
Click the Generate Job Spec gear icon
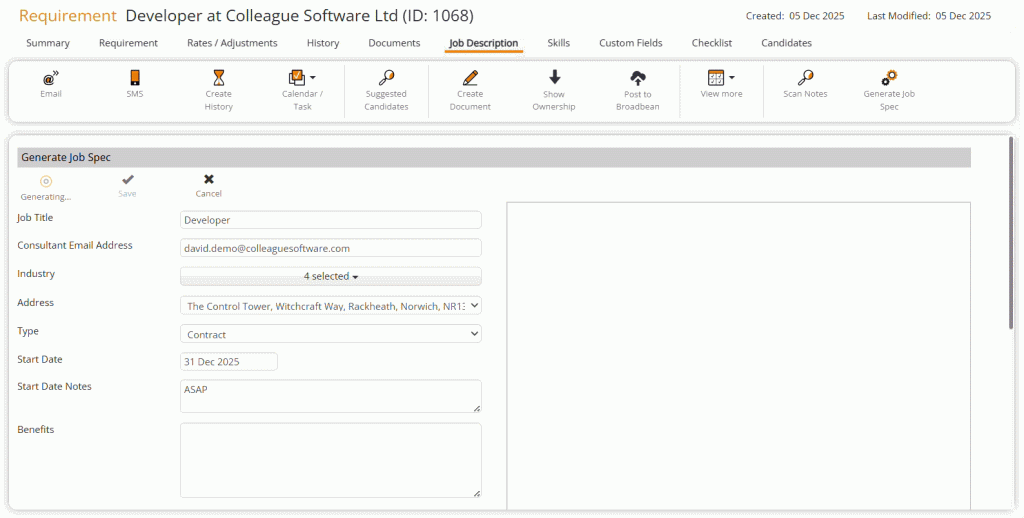coord(889,78)
